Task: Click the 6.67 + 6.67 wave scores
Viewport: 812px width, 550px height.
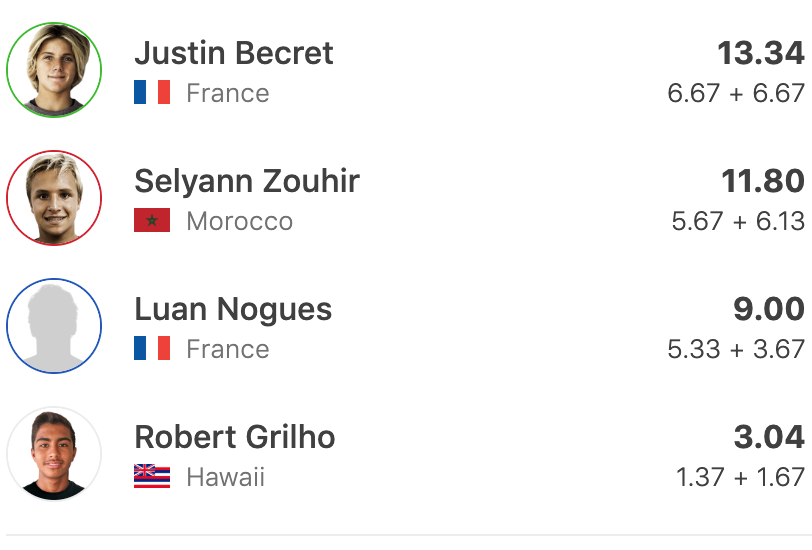Action: pyautogui.click(x=736, y=93)
